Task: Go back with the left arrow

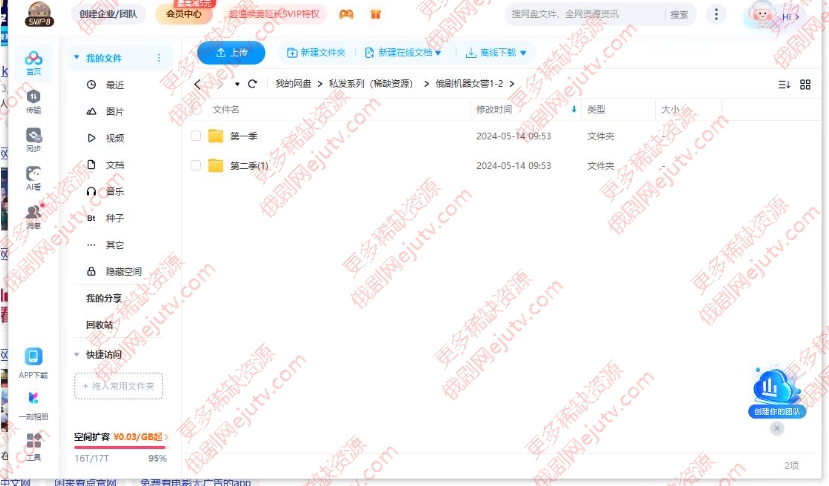Action: [x=197, y=84]
